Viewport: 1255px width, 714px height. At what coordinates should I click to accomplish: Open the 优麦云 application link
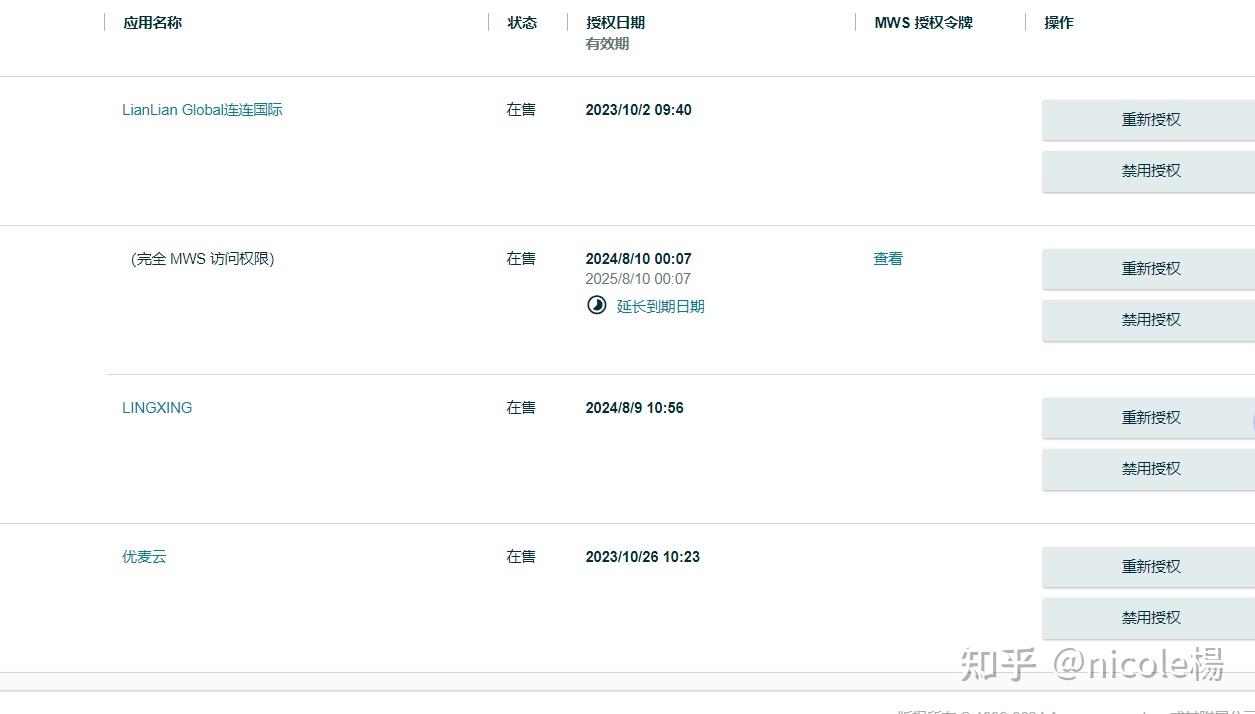144,557
